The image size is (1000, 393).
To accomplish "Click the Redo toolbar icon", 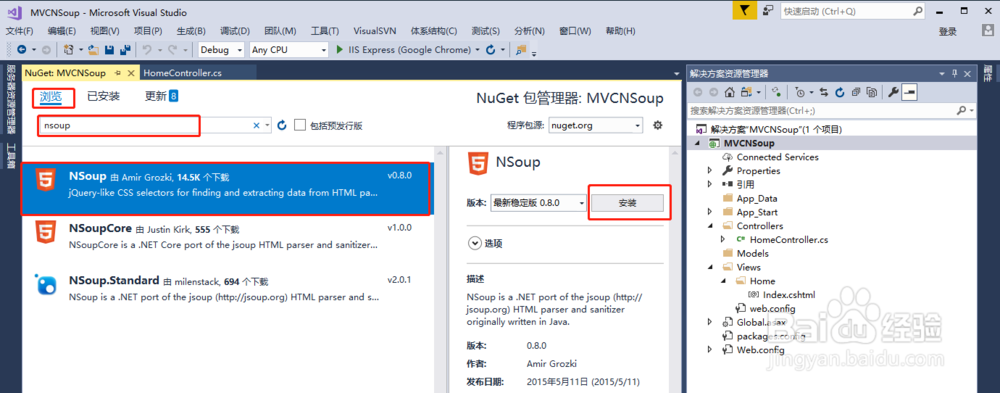I will [x=172, y=50].
